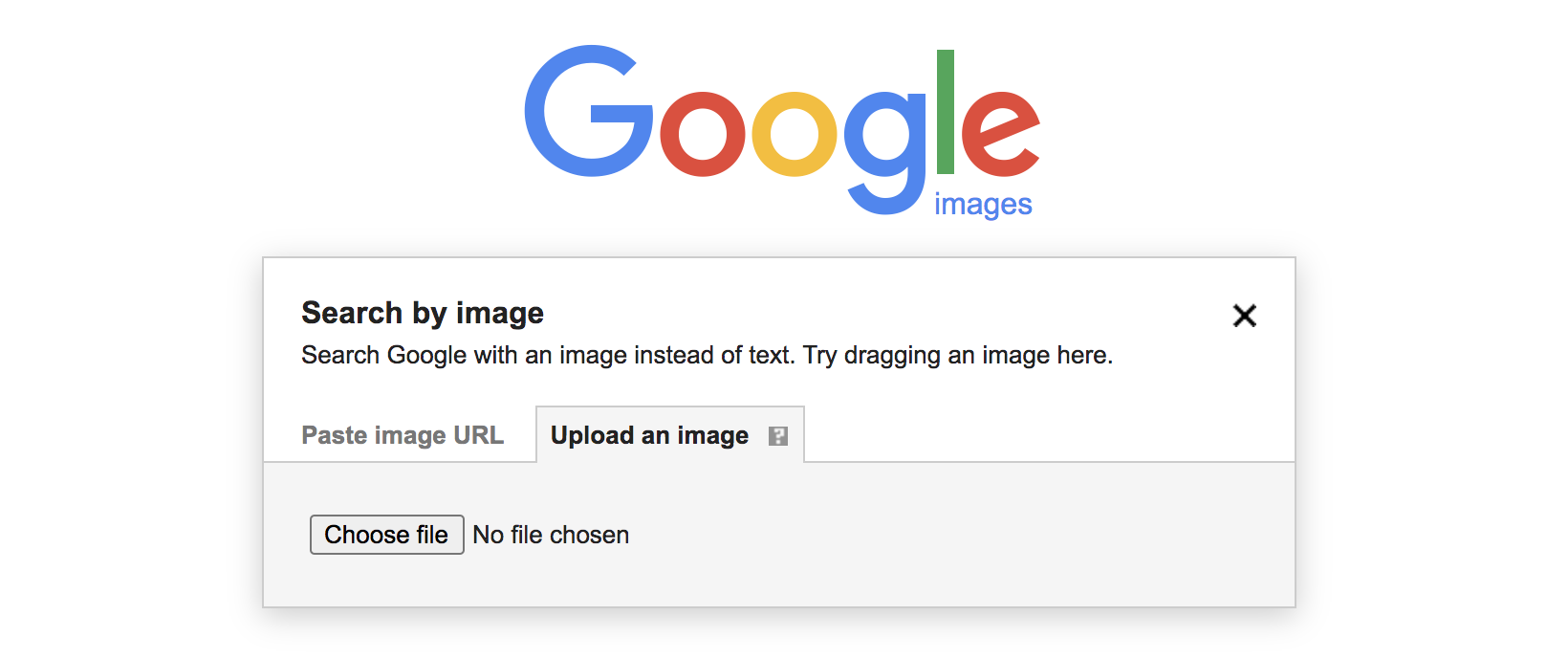Click the word URL in the first tab
The height and width of the screenshot is (659, 1568).
tap(478, 435)
